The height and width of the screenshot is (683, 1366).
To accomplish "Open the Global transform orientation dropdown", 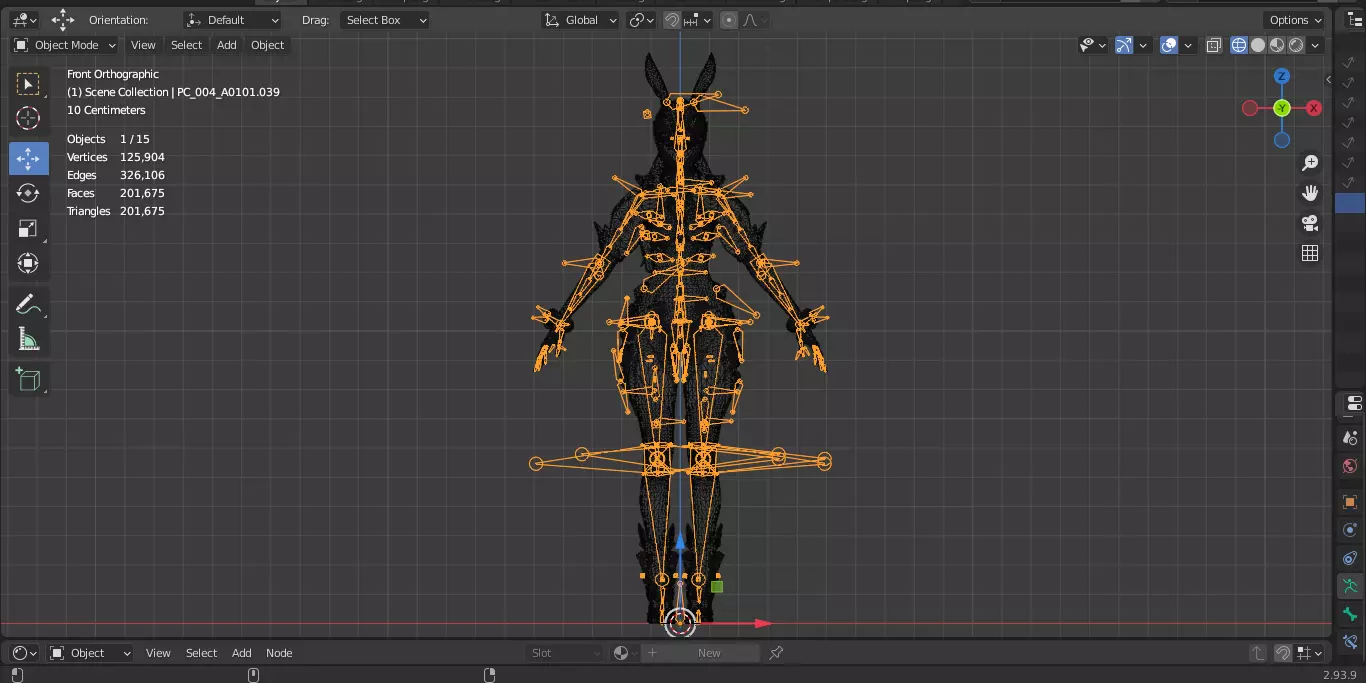I will coord(581,20).
